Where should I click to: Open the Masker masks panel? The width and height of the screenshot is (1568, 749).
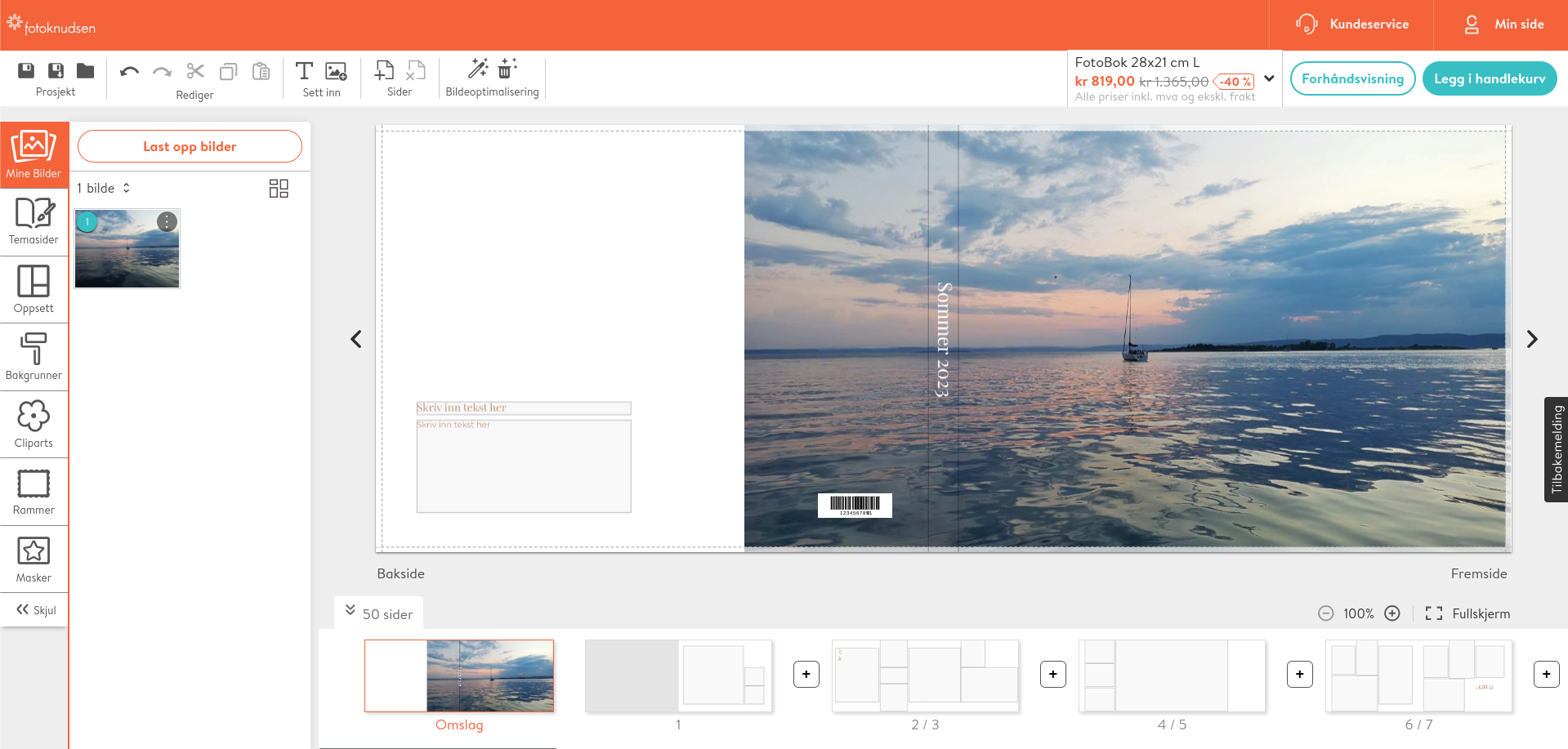[34, 560]
